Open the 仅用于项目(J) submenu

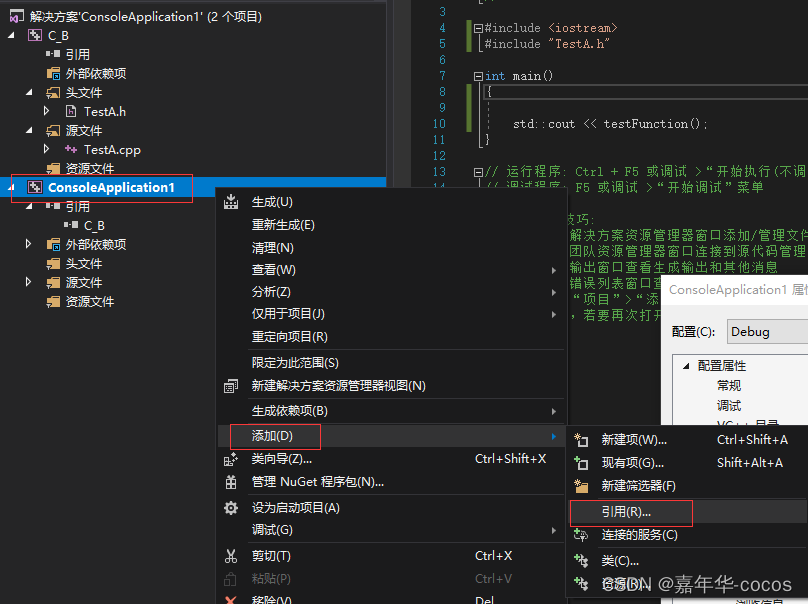[x=391, y=314]
